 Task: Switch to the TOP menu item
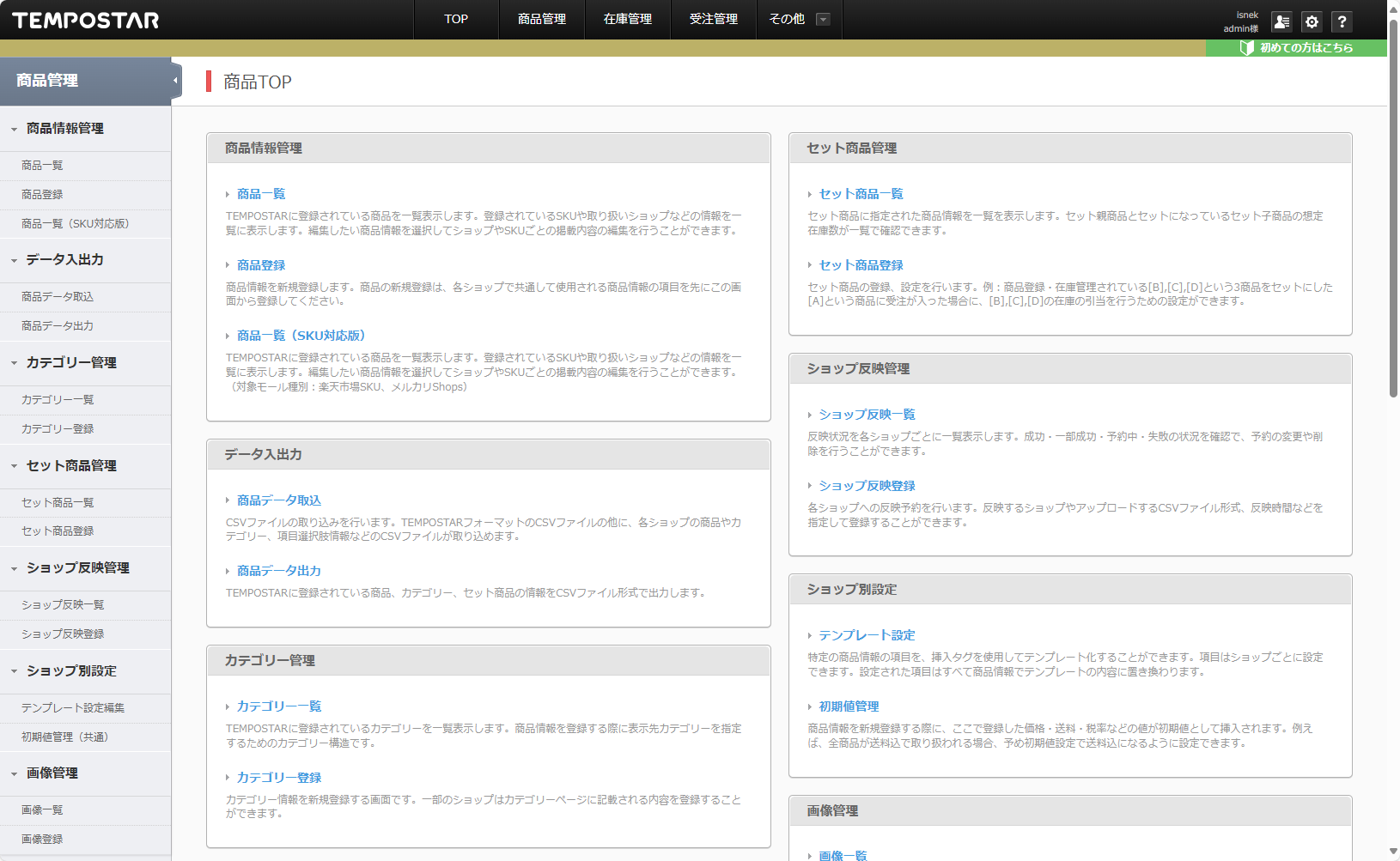(x=455, y=19)
